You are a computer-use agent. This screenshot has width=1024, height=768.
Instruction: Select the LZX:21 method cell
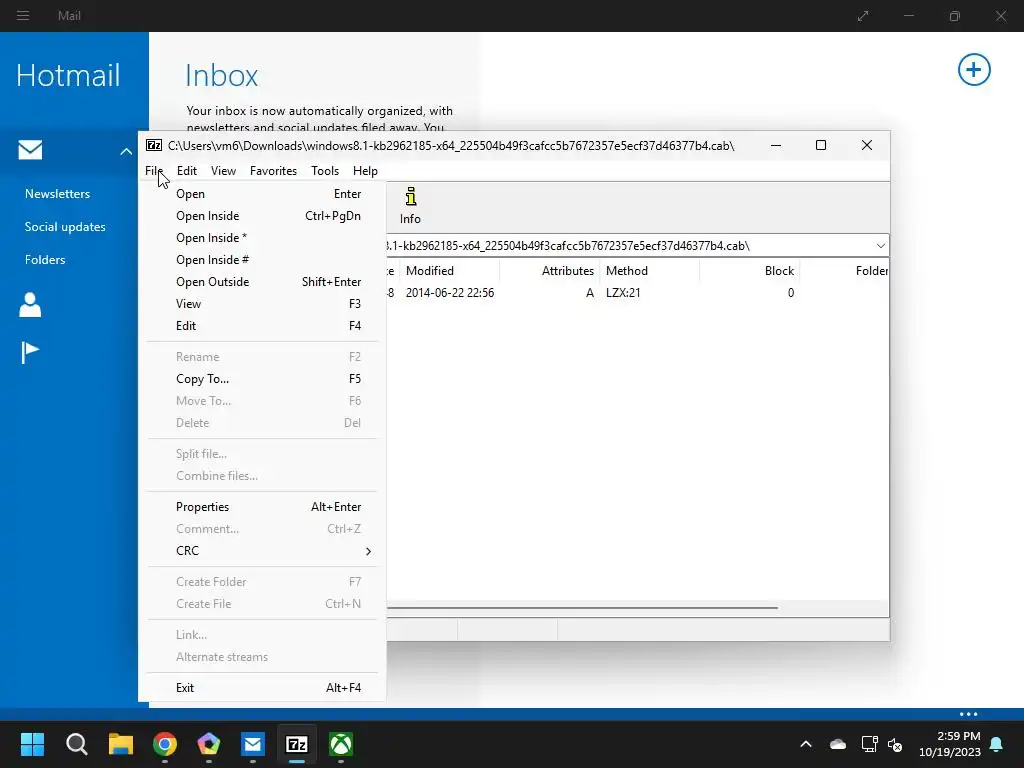pyautogui.click(x=623, y=293)
